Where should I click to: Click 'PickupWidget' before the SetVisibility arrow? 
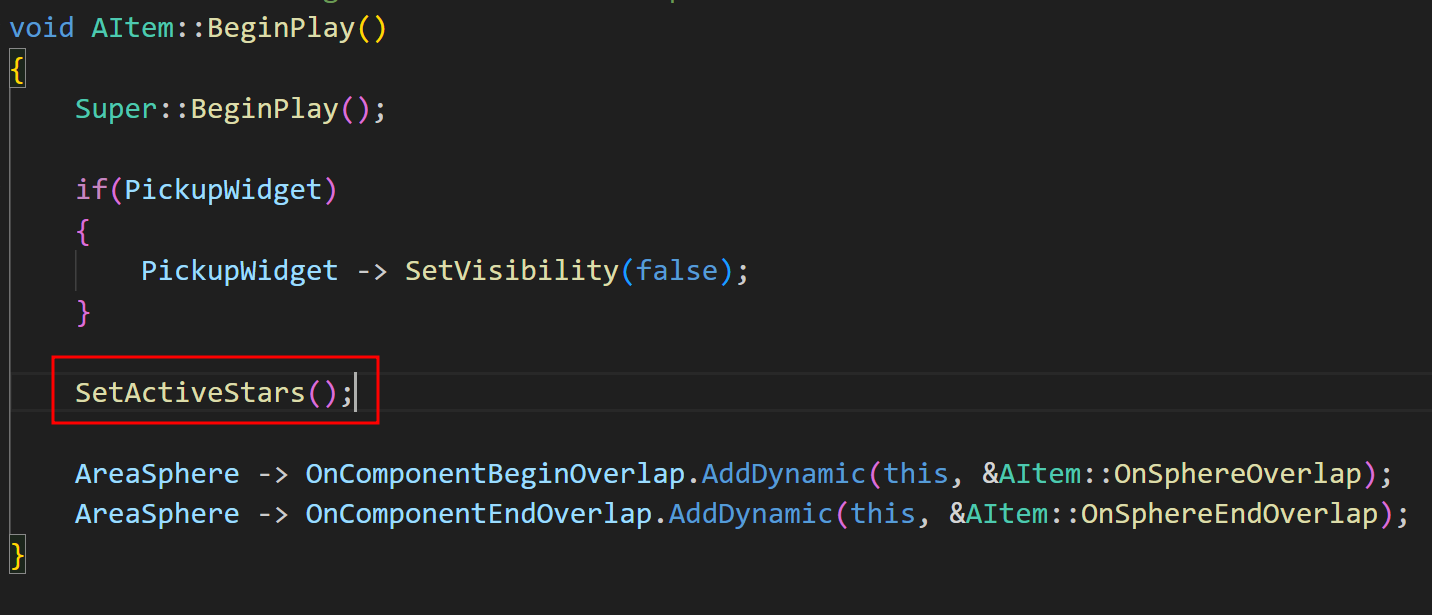[240, 270]
